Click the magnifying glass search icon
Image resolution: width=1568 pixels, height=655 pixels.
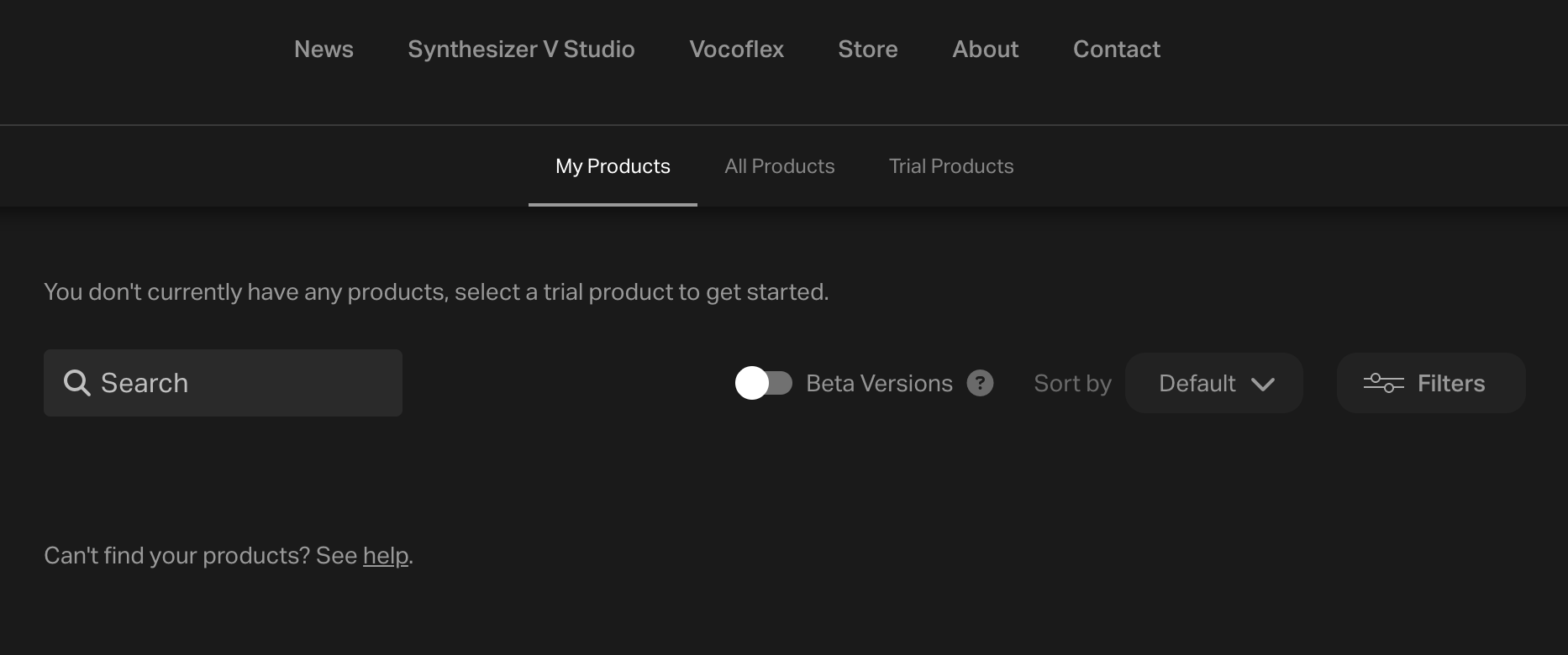[x=77, y=383]
